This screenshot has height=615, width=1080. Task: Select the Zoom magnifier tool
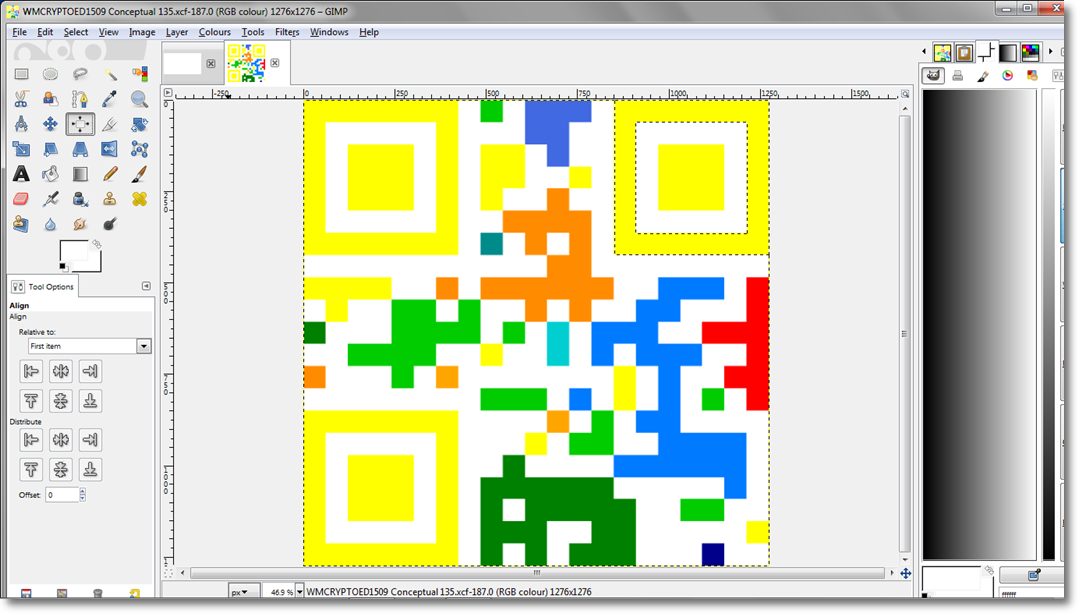[x=140, y=99]
